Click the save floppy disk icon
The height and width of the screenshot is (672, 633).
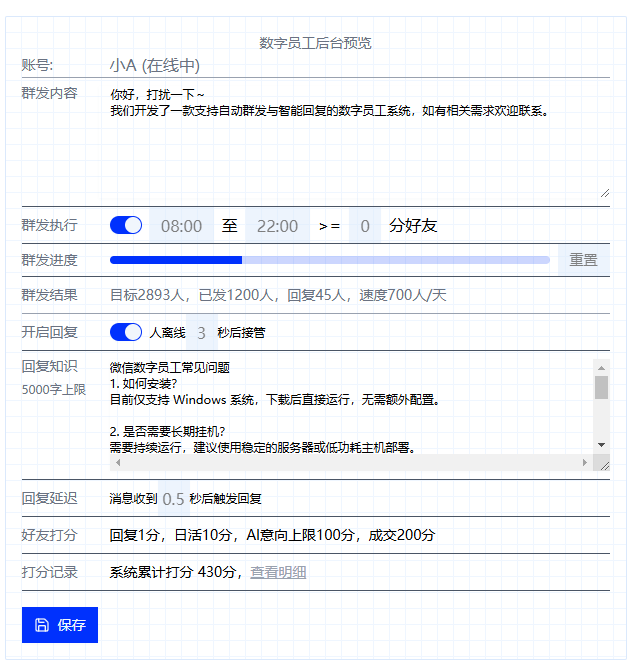coord(42,625)
